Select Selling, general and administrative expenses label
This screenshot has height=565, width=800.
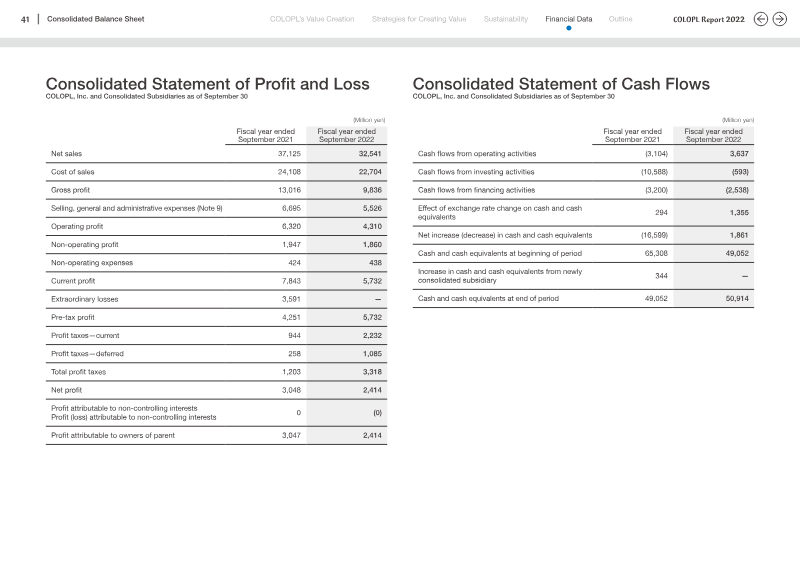[x=137, y=208]
